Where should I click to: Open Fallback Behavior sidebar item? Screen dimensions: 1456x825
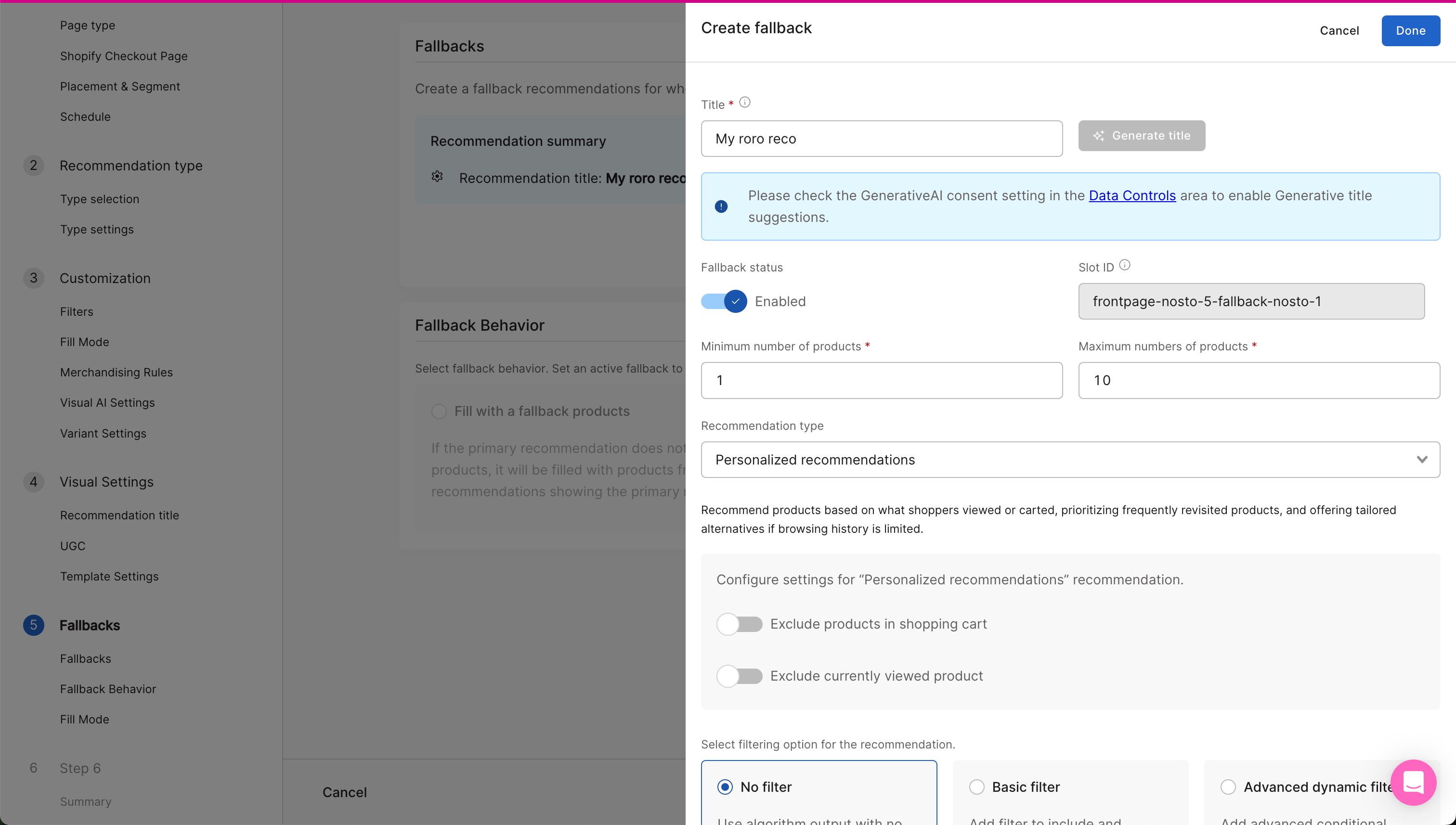pyautogui.click(x=108, y=689)
